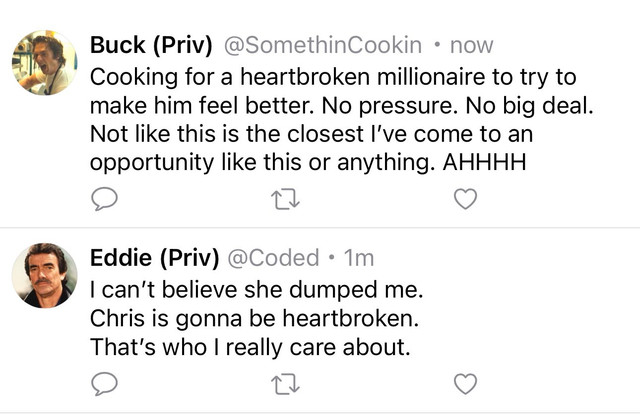The width and height of the screenshot is (640, 414).
Task: Retweet Eddie's tweet about Chris
Action: (285, 384)
